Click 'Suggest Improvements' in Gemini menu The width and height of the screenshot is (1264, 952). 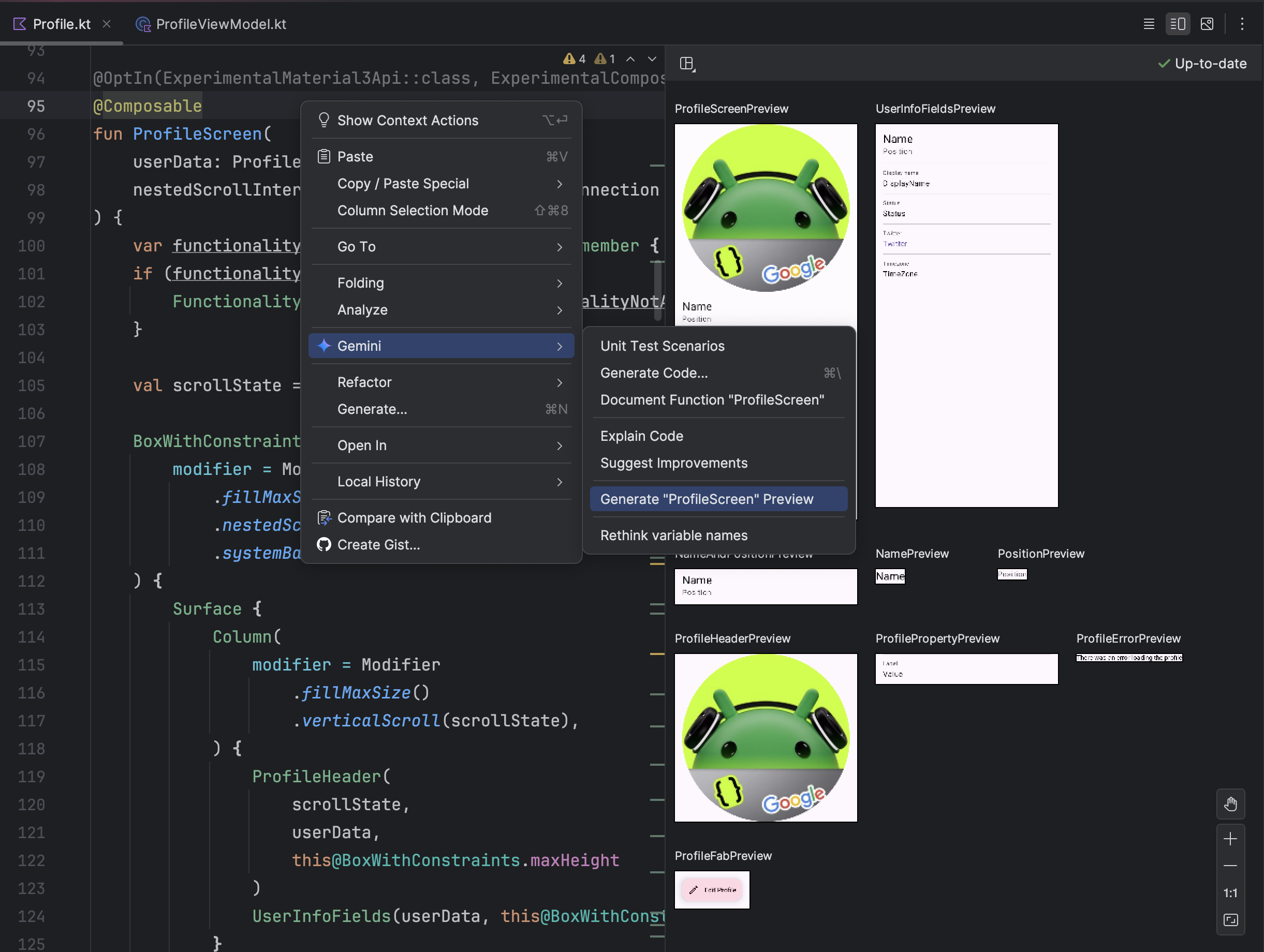coord(674,463)
